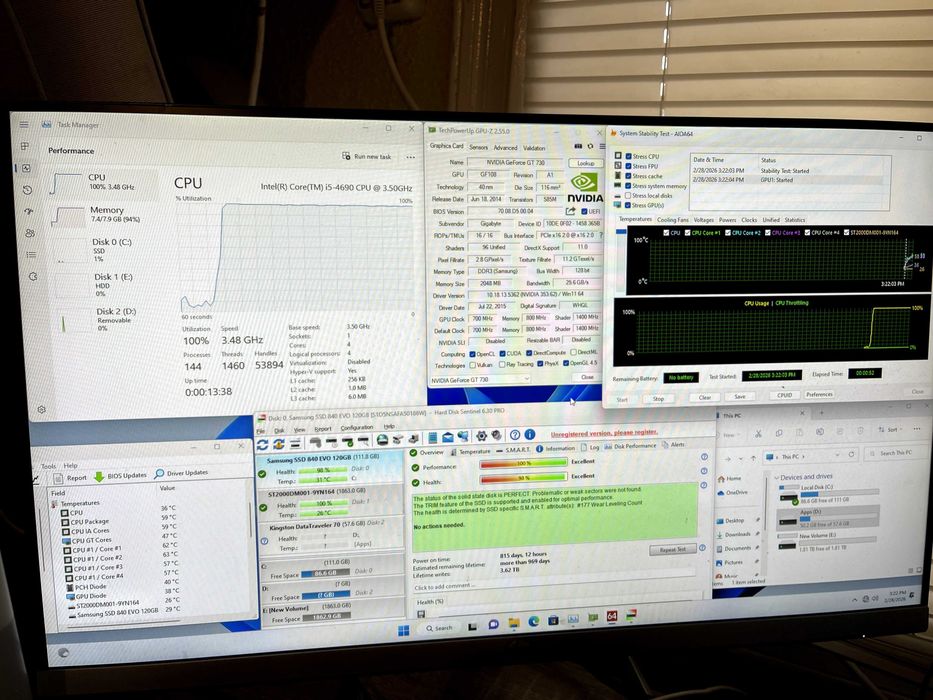Image resolution: width=933 pixels, height=700 pixels.
Task: Open Task Manager more options ellipsis
Action: click(411, 157)
